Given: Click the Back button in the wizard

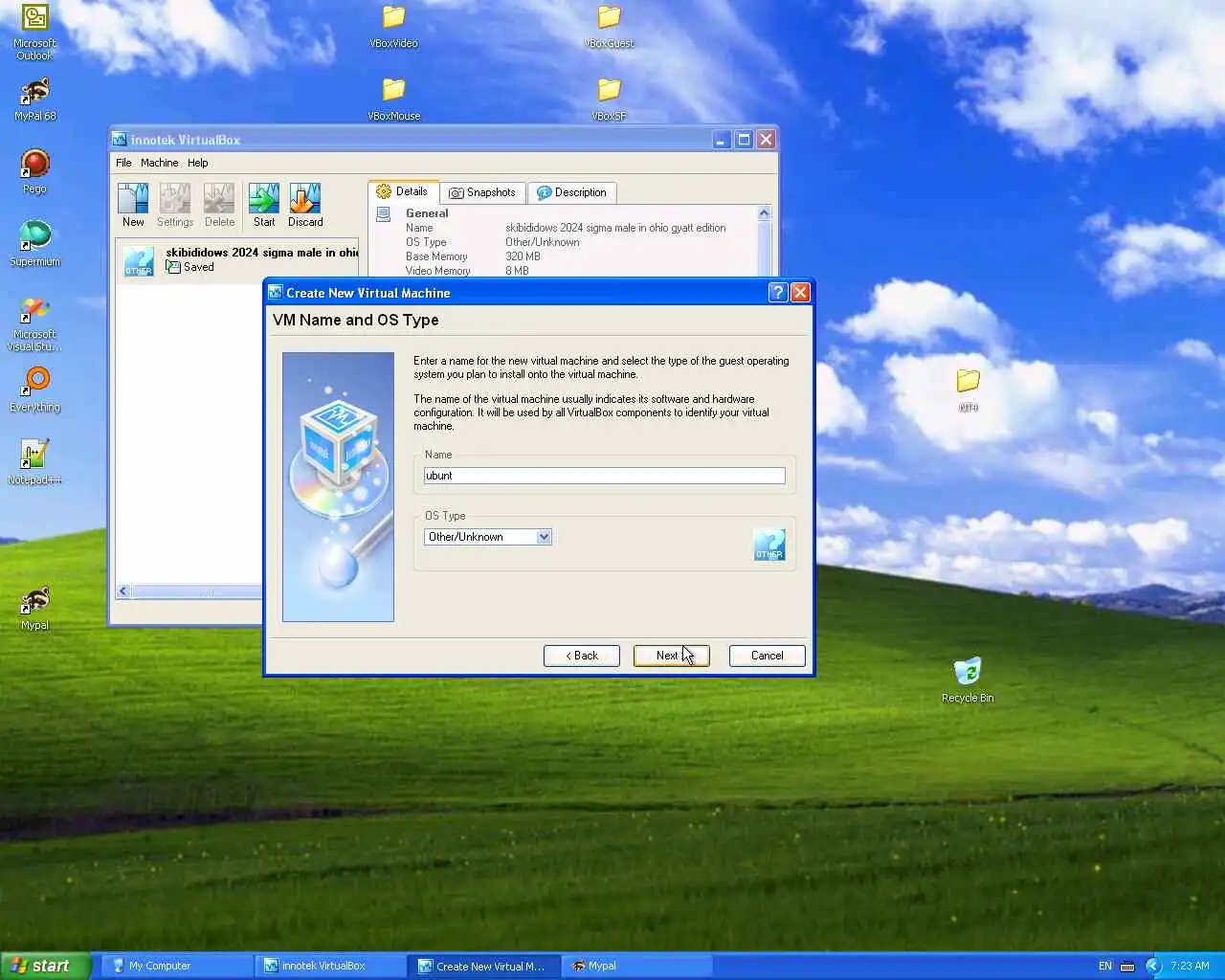Looking at the screenshot, I should tap(582, 656).
